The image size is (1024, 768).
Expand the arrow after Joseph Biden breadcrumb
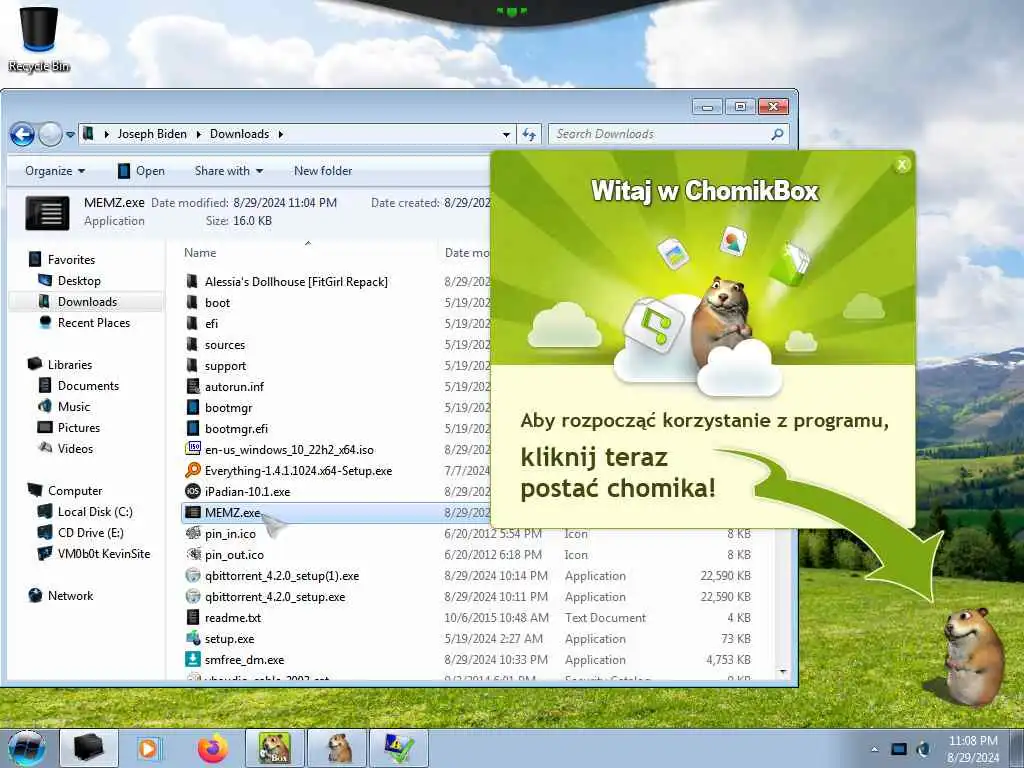click(x=199, y=135)
